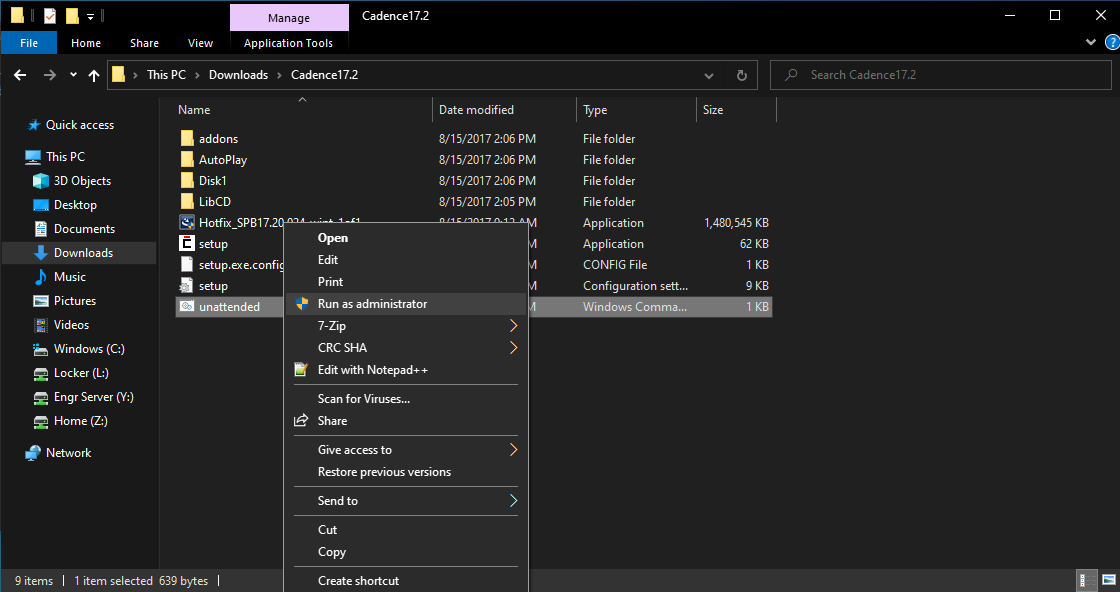Sort files by Date modified column

click(x=476, y=110)
